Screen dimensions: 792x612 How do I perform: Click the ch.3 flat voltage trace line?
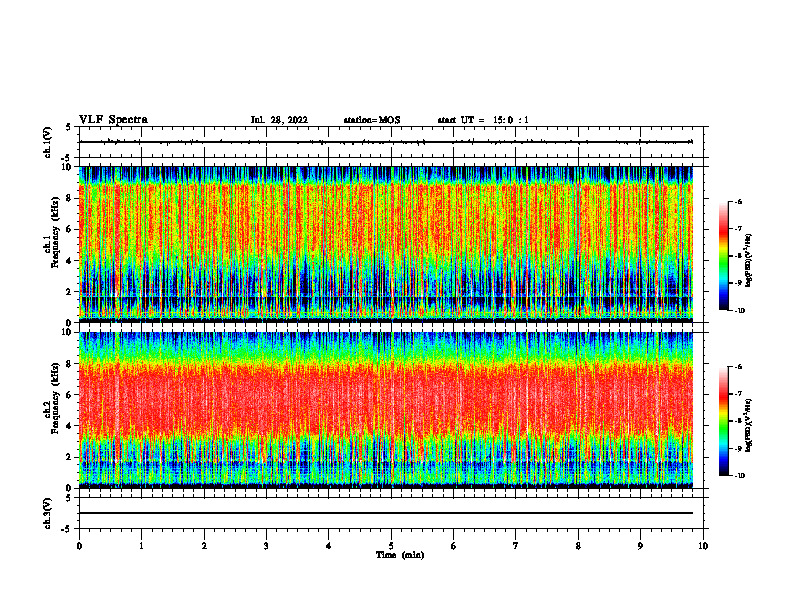[x=386, y=513]
